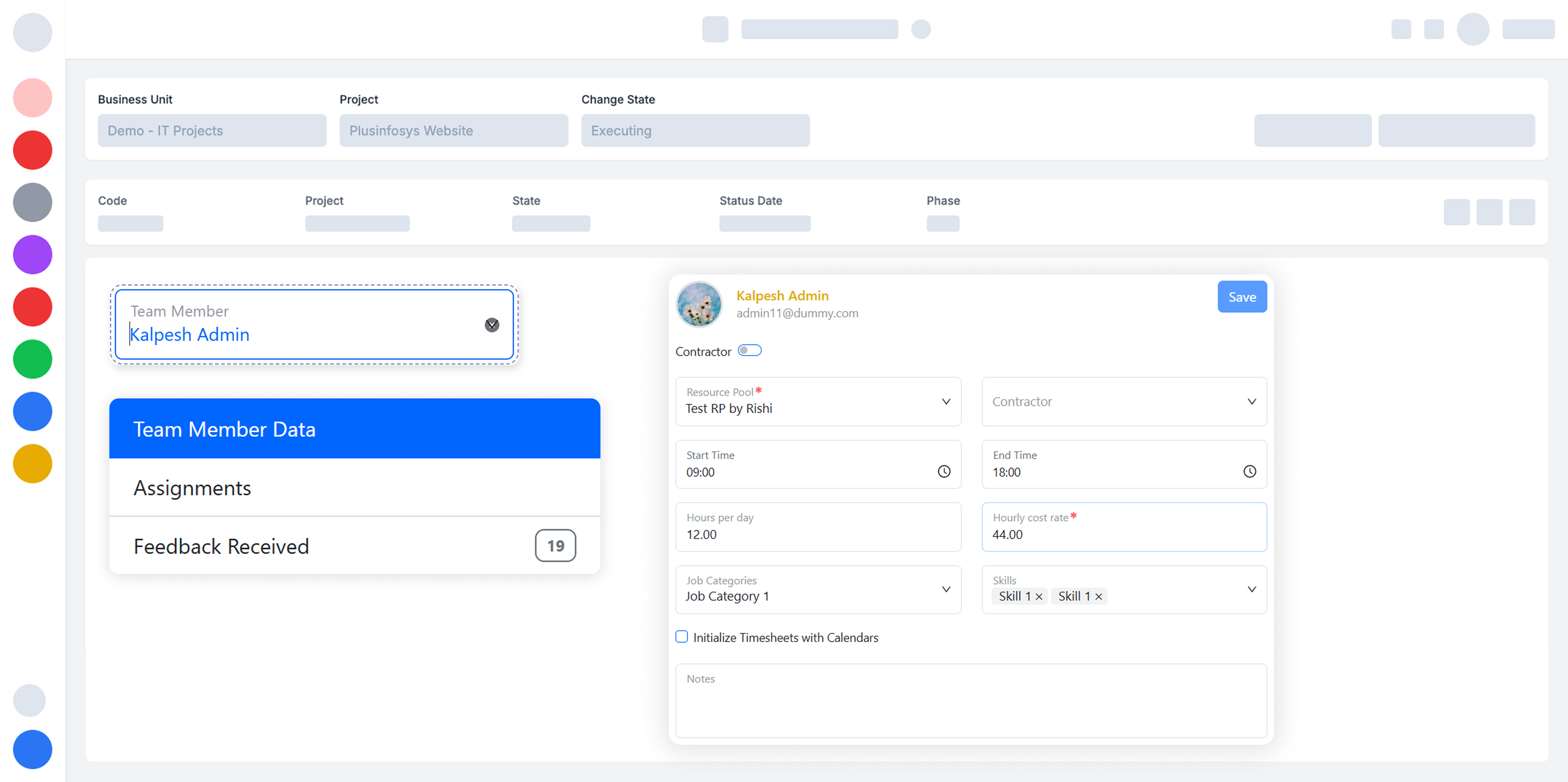Remove the second Skill 1 tag
1568x782 pixels.
(1099, 597)
